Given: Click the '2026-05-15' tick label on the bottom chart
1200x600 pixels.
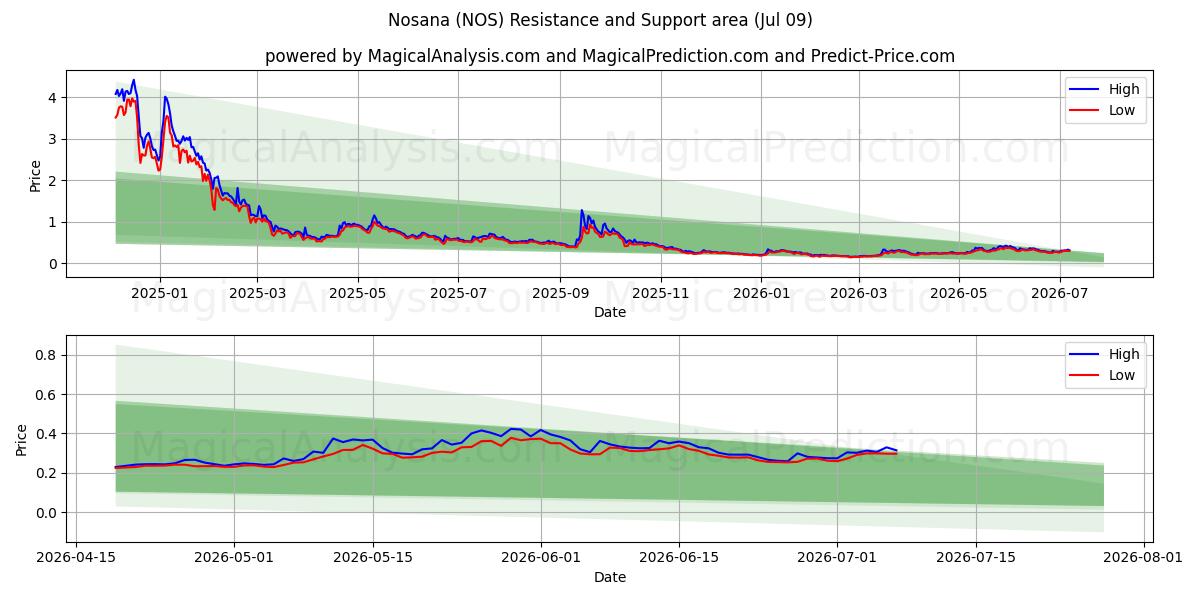Looking at the screenshot, I should [x=373, y=558].
